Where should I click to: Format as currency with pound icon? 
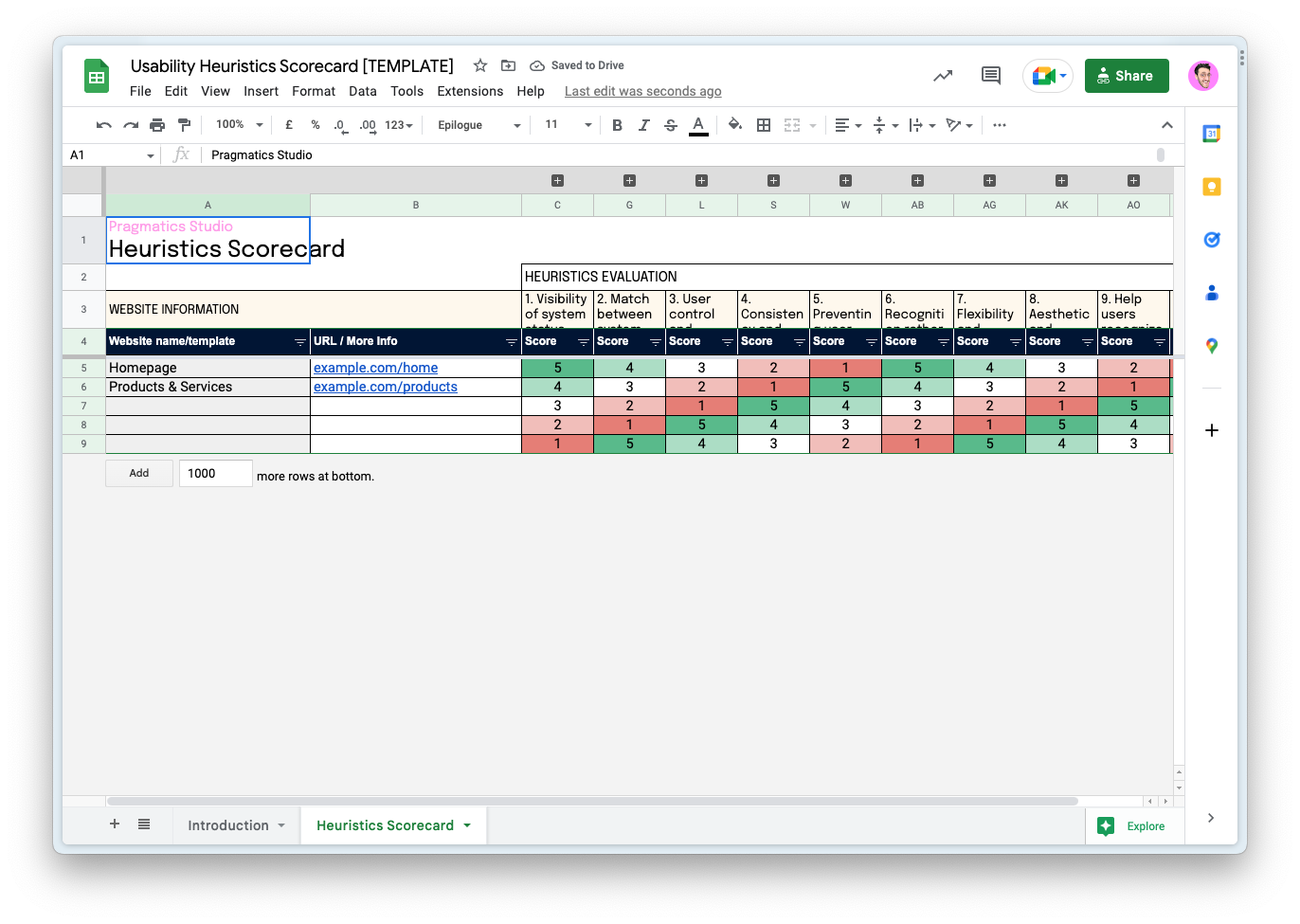tap(289, 125)
